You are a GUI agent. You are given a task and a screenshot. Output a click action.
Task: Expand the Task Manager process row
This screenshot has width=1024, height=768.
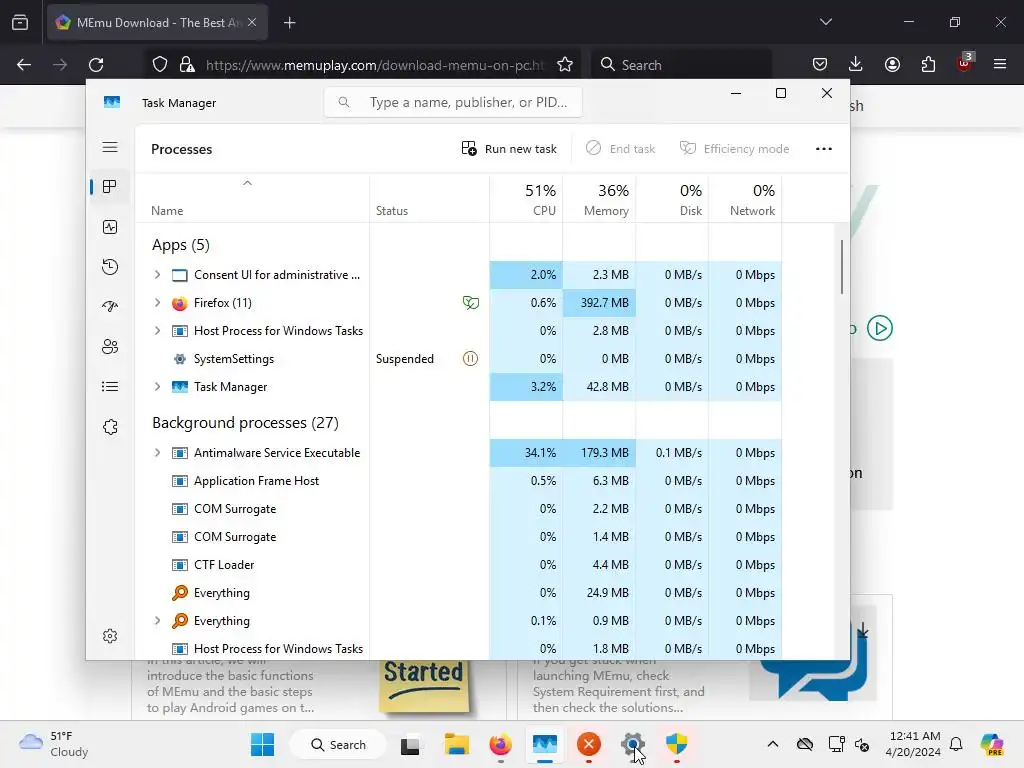pyautogui.click(x=157, y=387)
